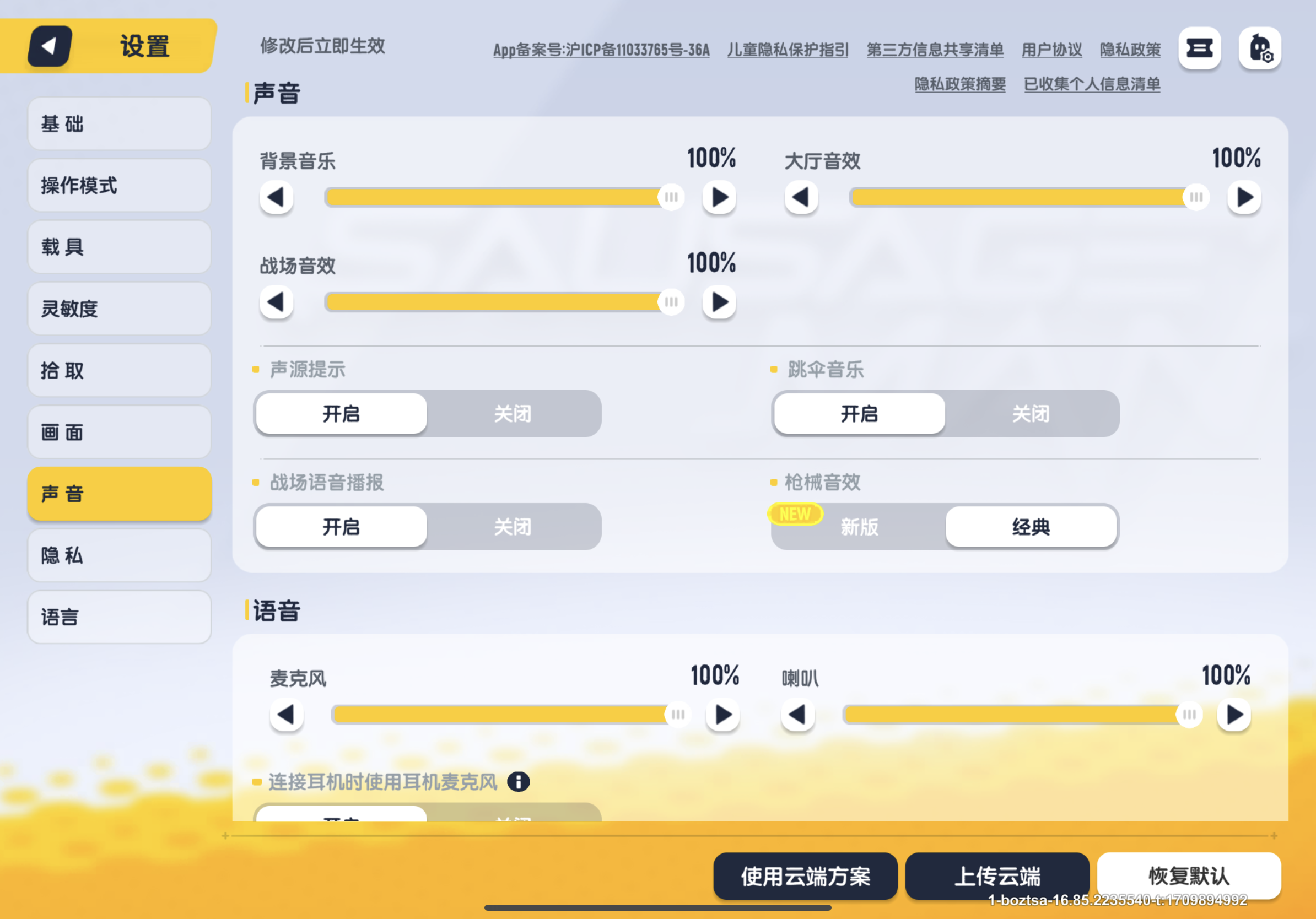The image size is (1316, 919).
Task: Open 已收集个人信息清单 link
Action: click(1092, 84)
